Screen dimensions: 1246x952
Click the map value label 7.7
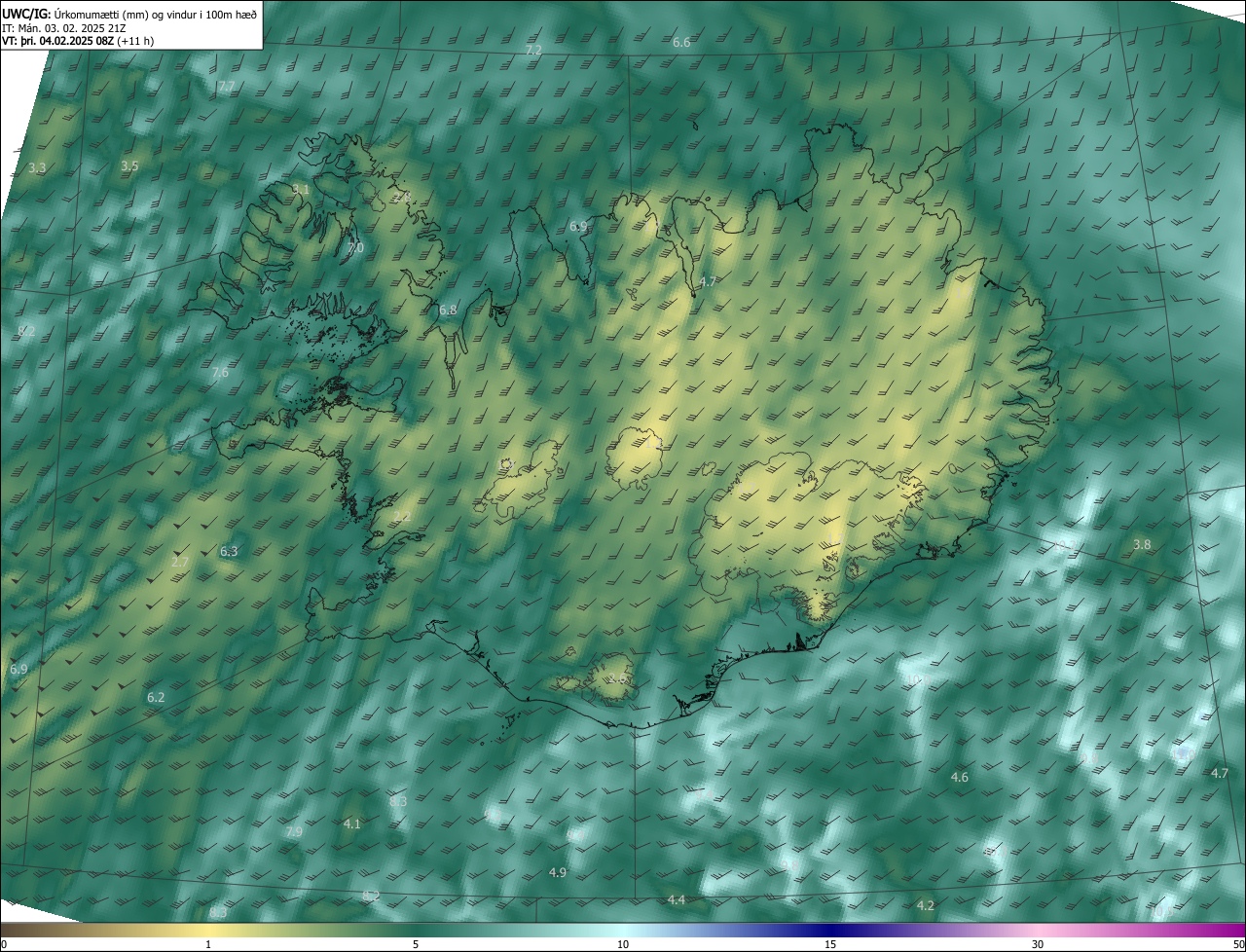point(226,87)
